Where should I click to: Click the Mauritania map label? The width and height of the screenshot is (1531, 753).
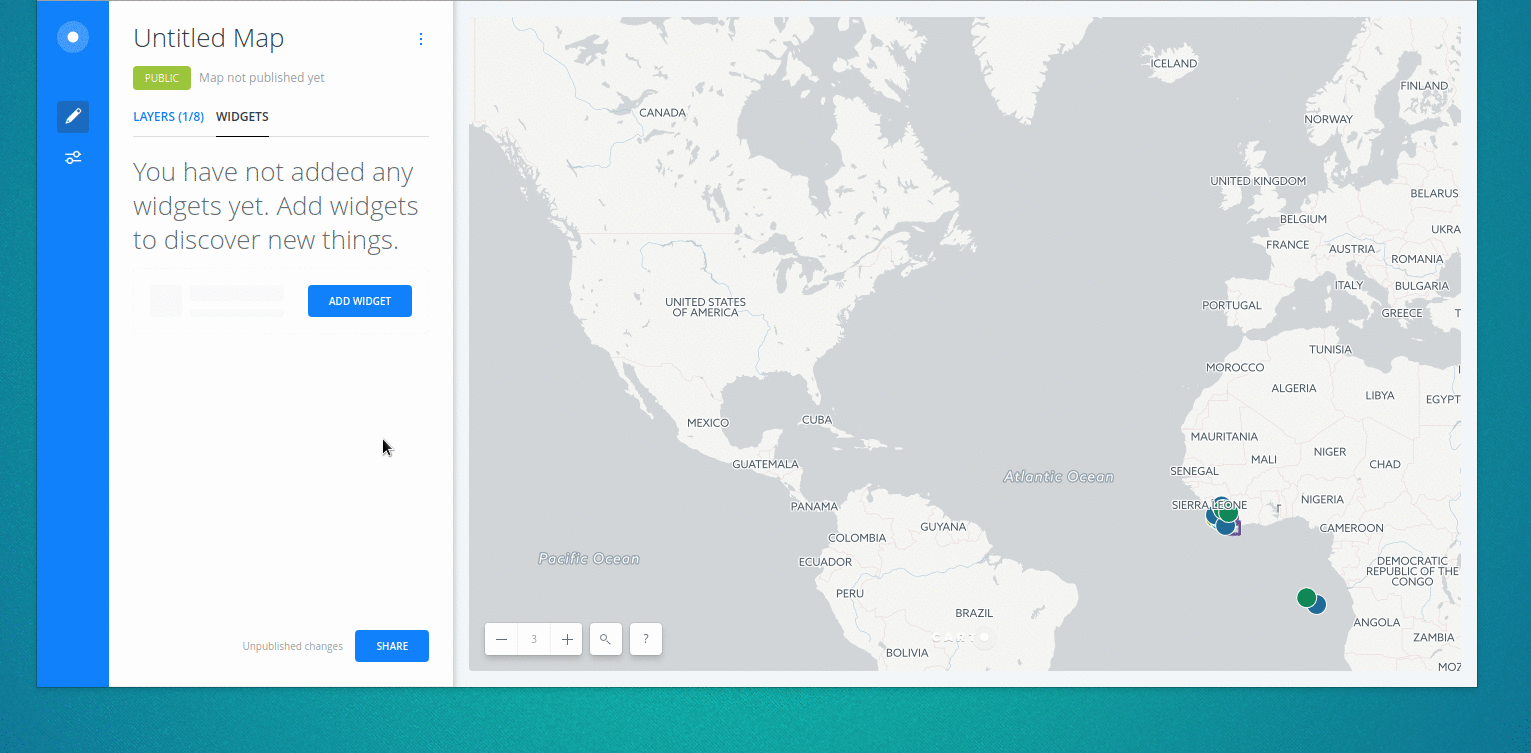[x=1224, y=437]
